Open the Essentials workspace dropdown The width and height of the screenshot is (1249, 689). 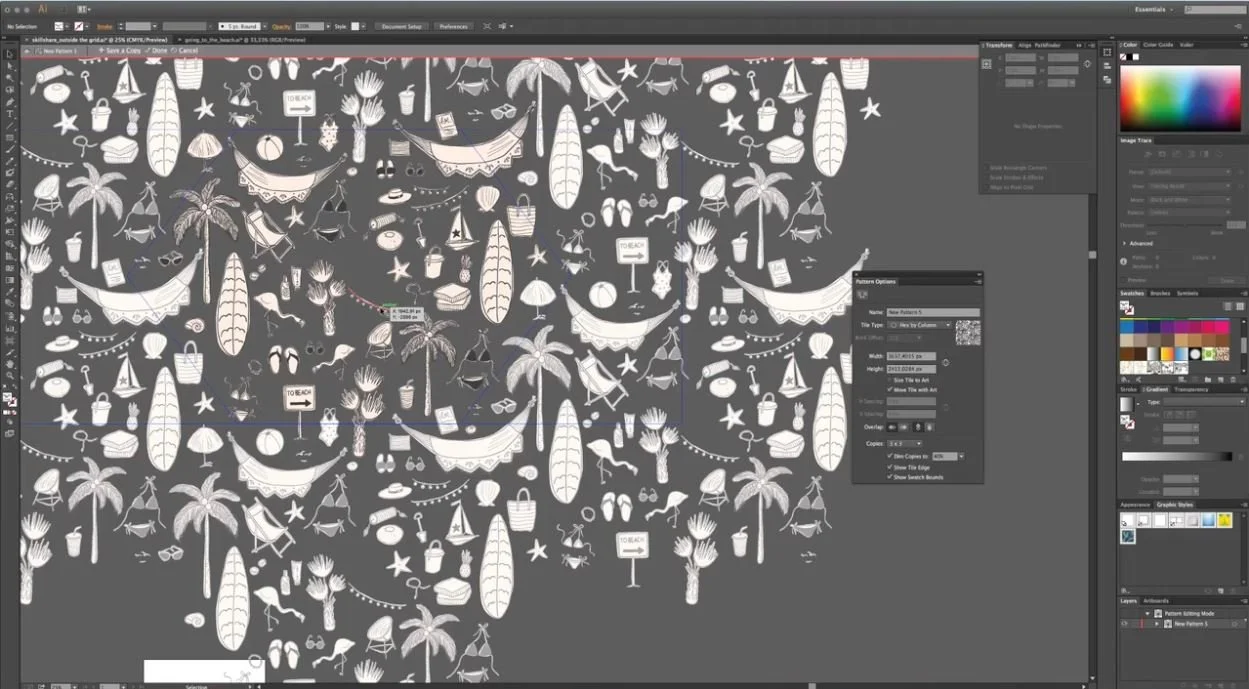tap(1152, 9)
